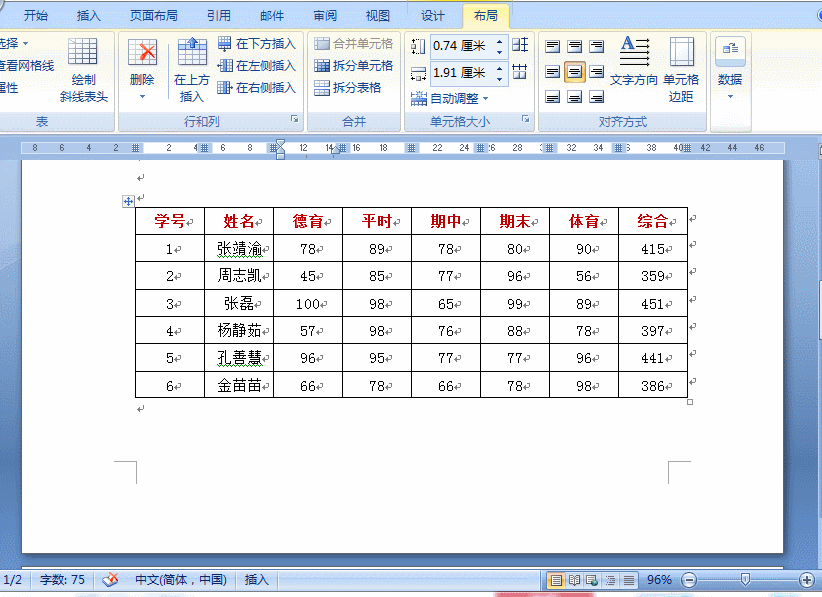Viewport: 822px width, 597px height.
Task: Select Align Top Left alignment
Action: pos(553,47)
